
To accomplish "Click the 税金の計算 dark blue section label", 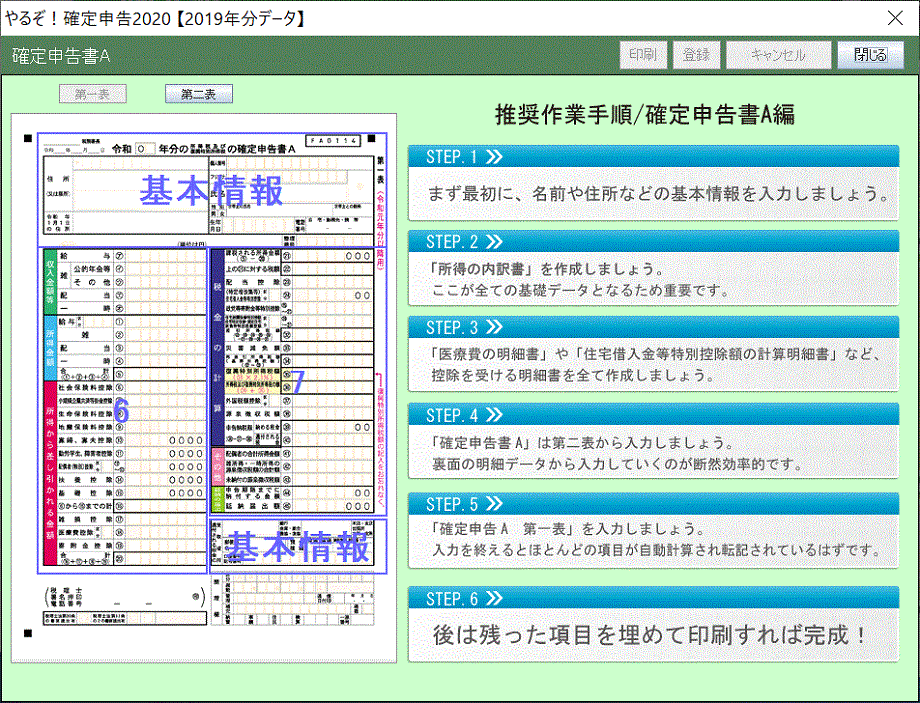I will coord(218,347).
